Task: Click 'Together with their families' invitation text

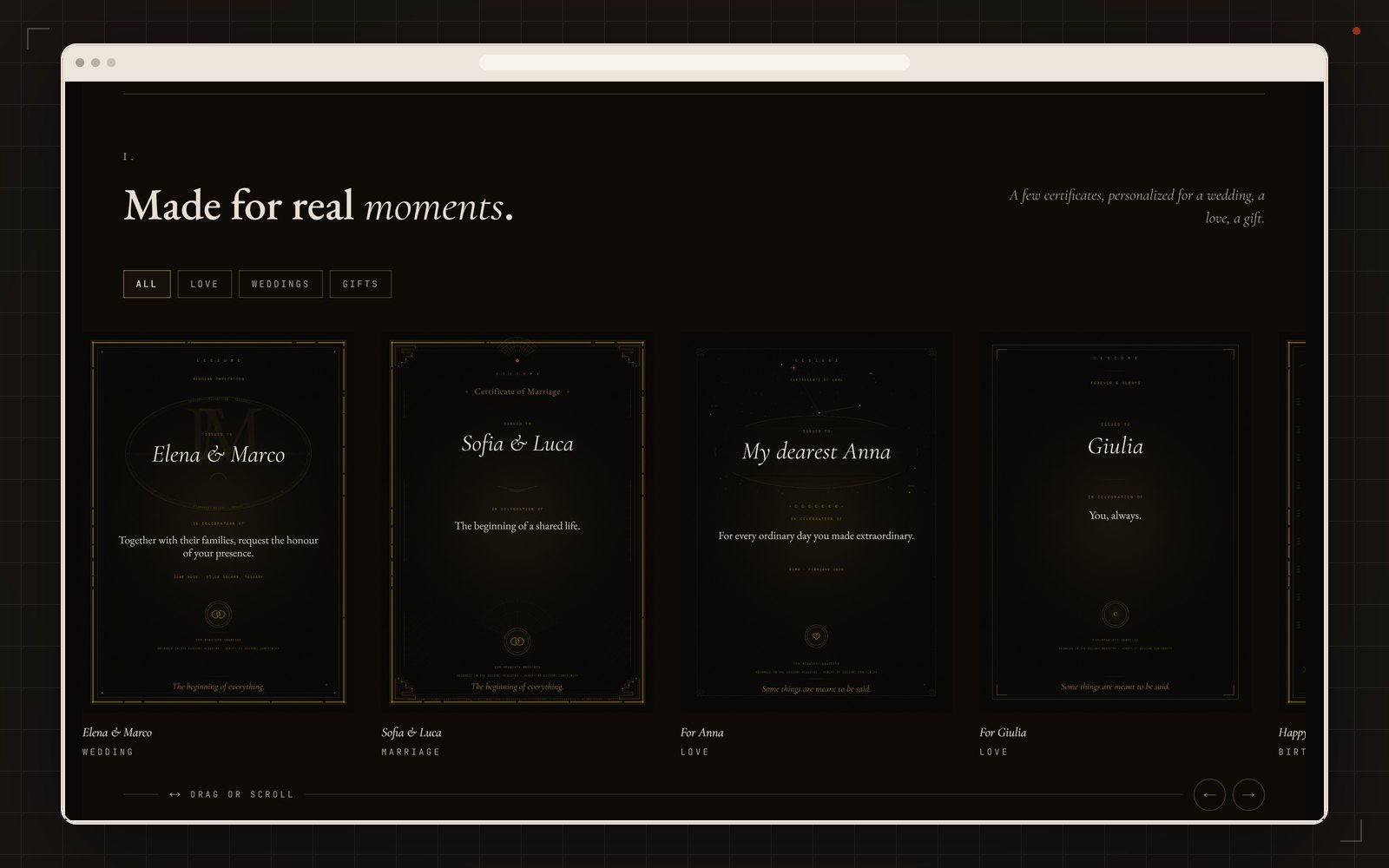Action: click(219, 547)
